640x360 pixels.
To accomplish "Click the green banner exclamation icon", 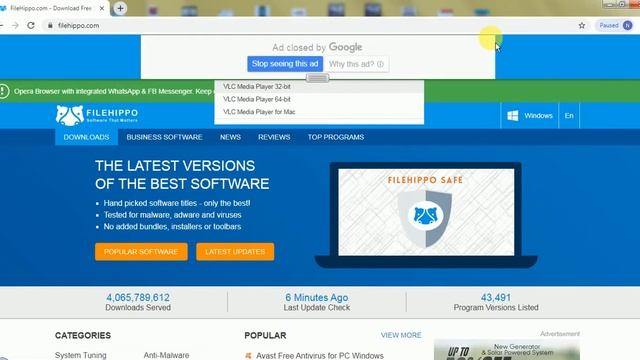I will [4, 91].
